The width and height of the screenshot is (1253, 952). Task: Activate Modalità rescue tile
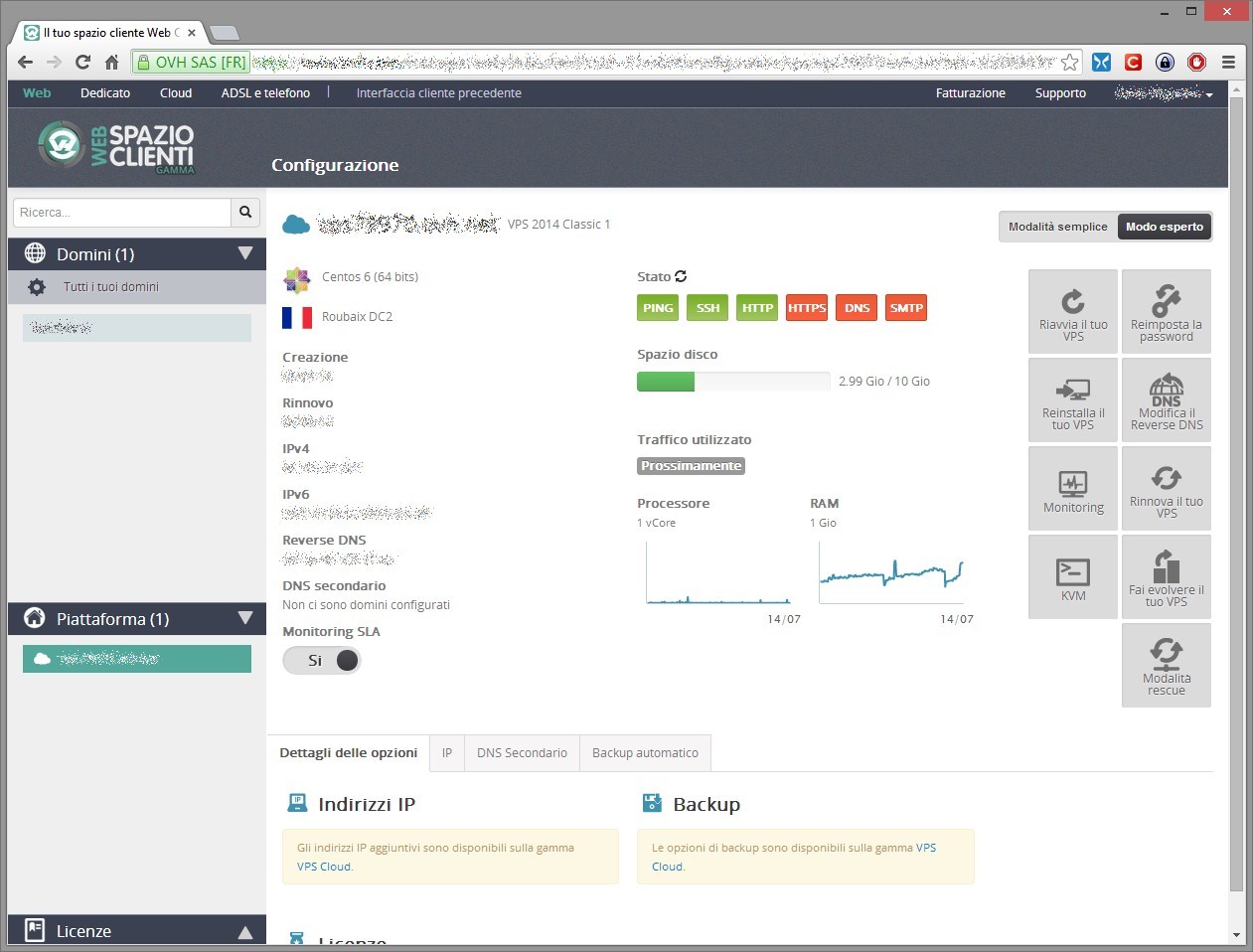(x=1167, y=665)
